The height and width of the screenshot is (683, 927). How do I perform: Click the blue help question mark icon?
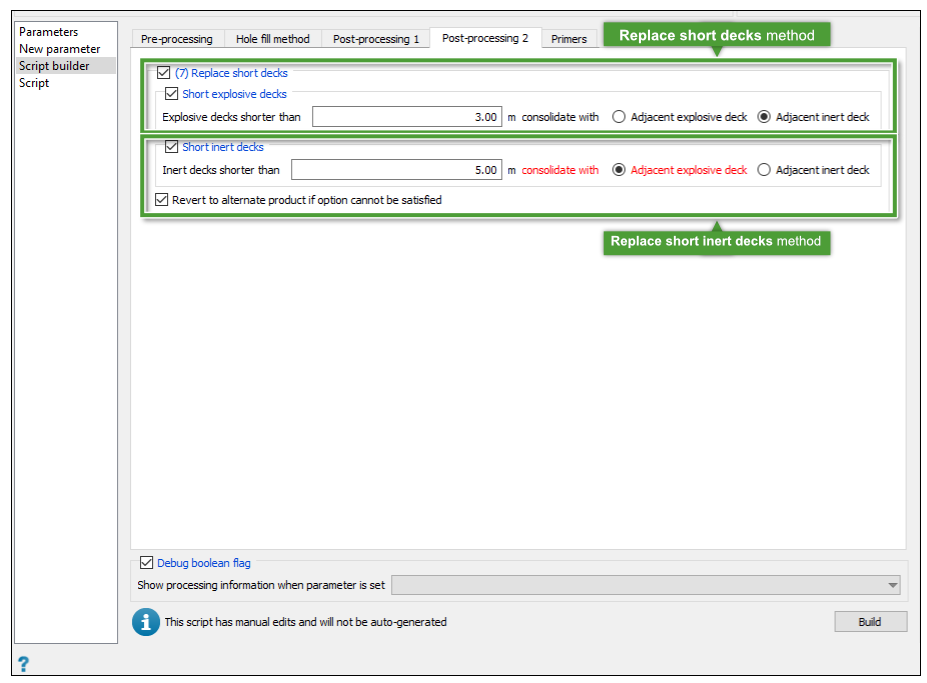click(23, 663)
